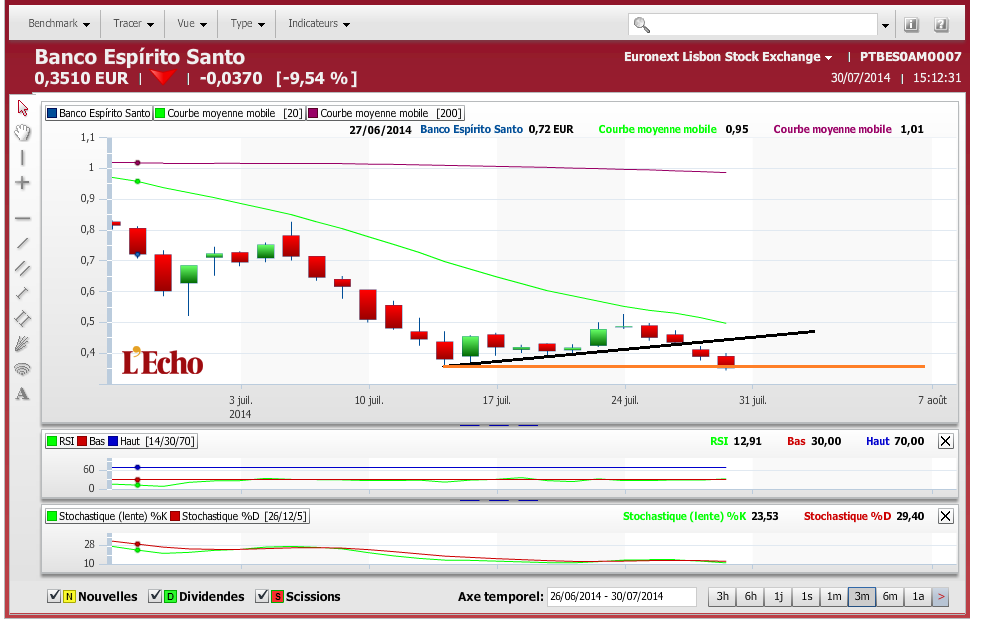981x627 pixels.
Task: Select the Fibonacci arcs tool
Action: click(22, 369)
